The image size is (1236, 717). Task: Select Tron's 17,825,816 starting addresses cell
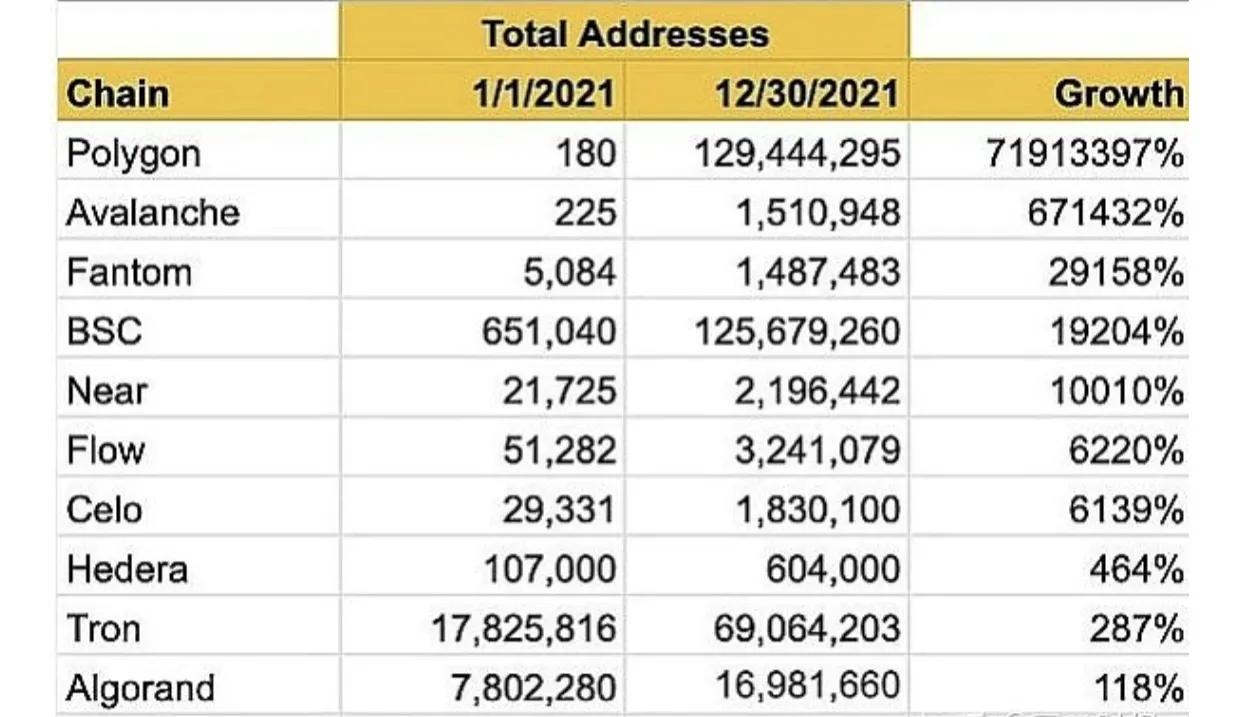pyautogui.click(x=525, y=629)
